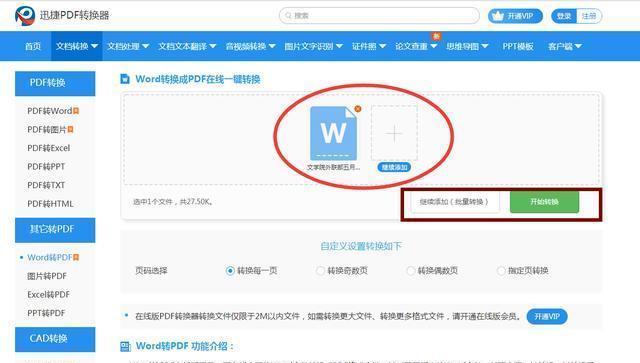Click the Word document file icon
This screenshot has height=363, width=640.
(x=333, y=133)
